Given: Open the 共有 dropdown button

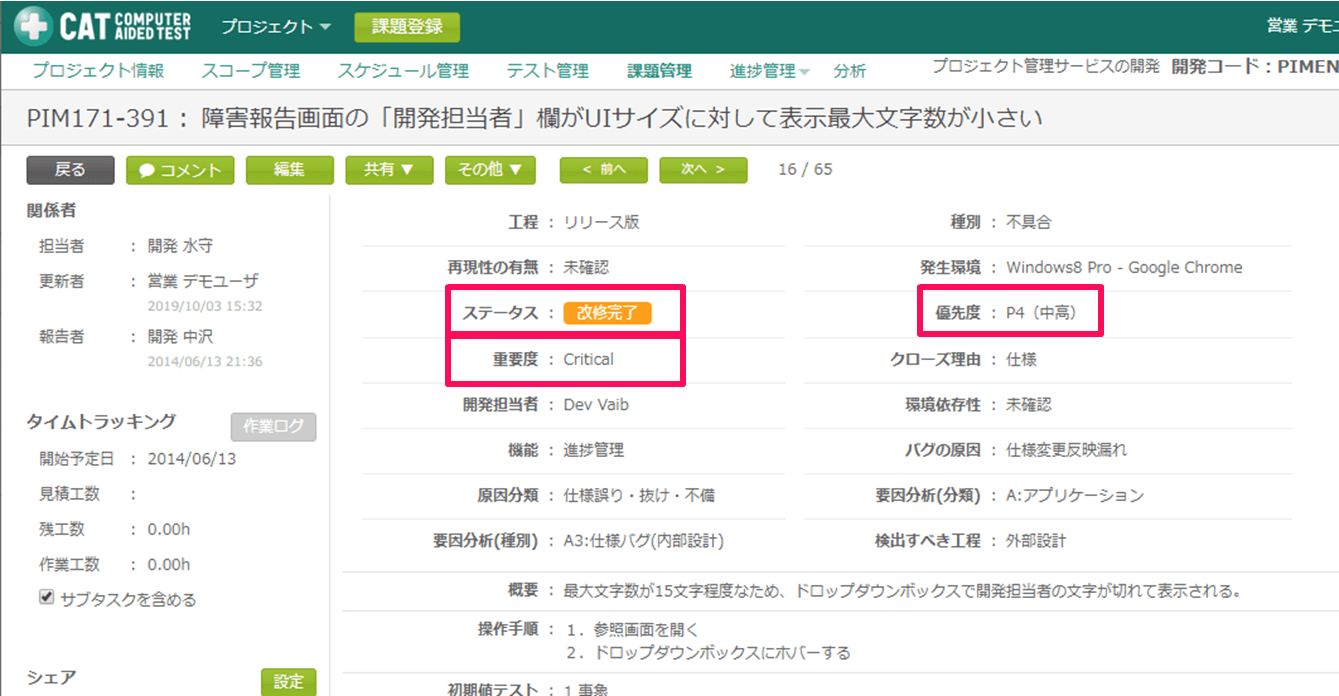Looking at the screenshot, I should 389,170.
